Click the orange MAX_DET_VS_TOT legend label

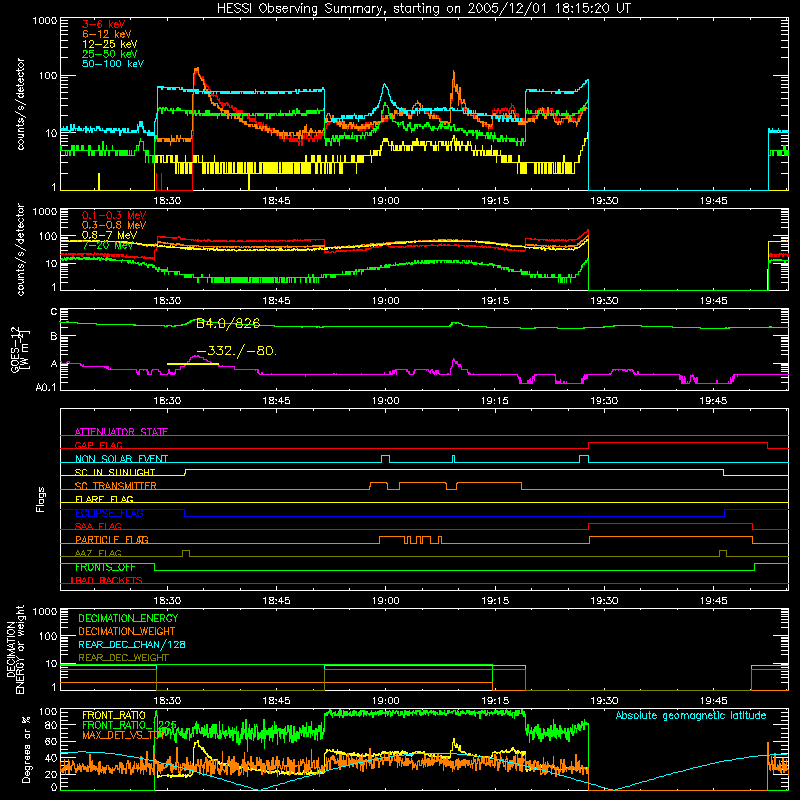point(123,735)
